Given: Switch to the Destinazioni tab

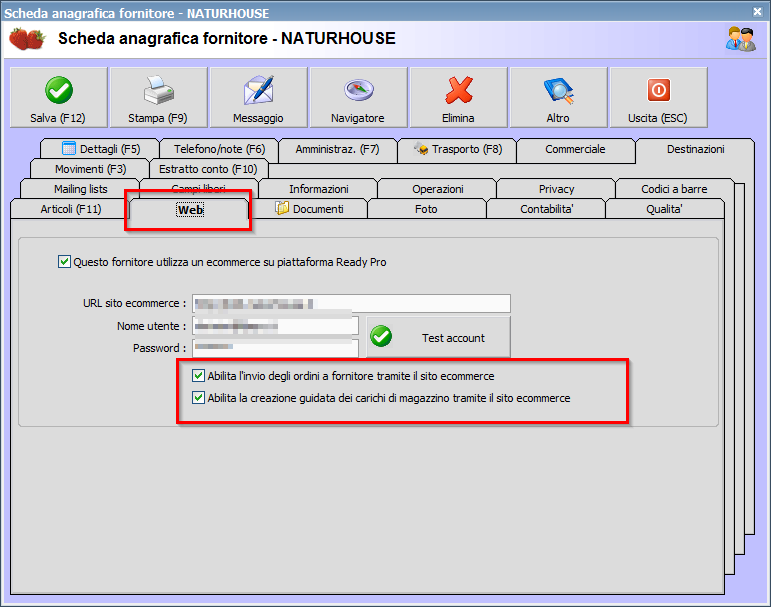Looking at the screenshot, I should coord(695,149).
